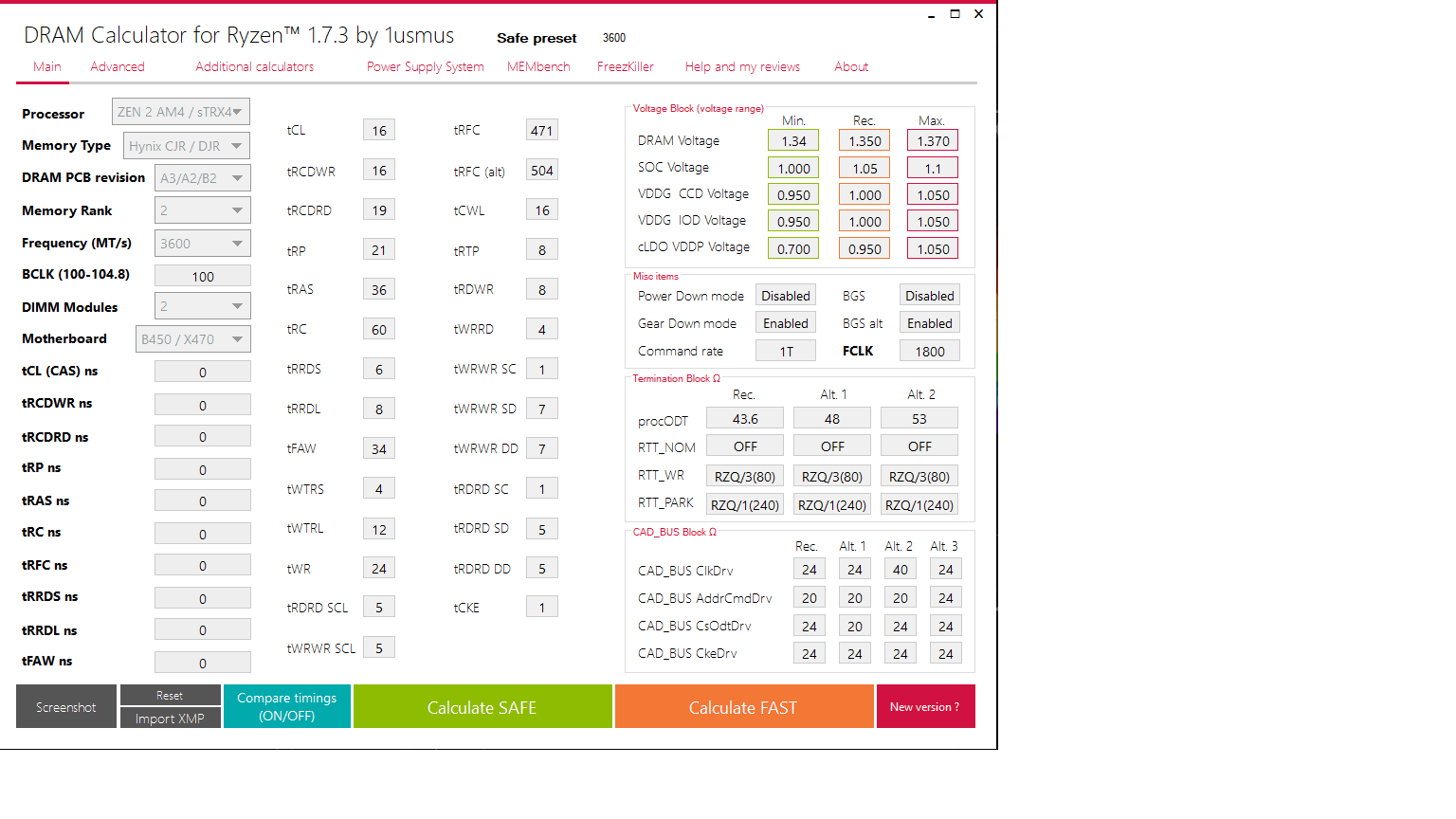Image resolution: width=1456 pixels, height=819 pixels.
Task: Click the BGS Disabled value
Action: (930, 296)
